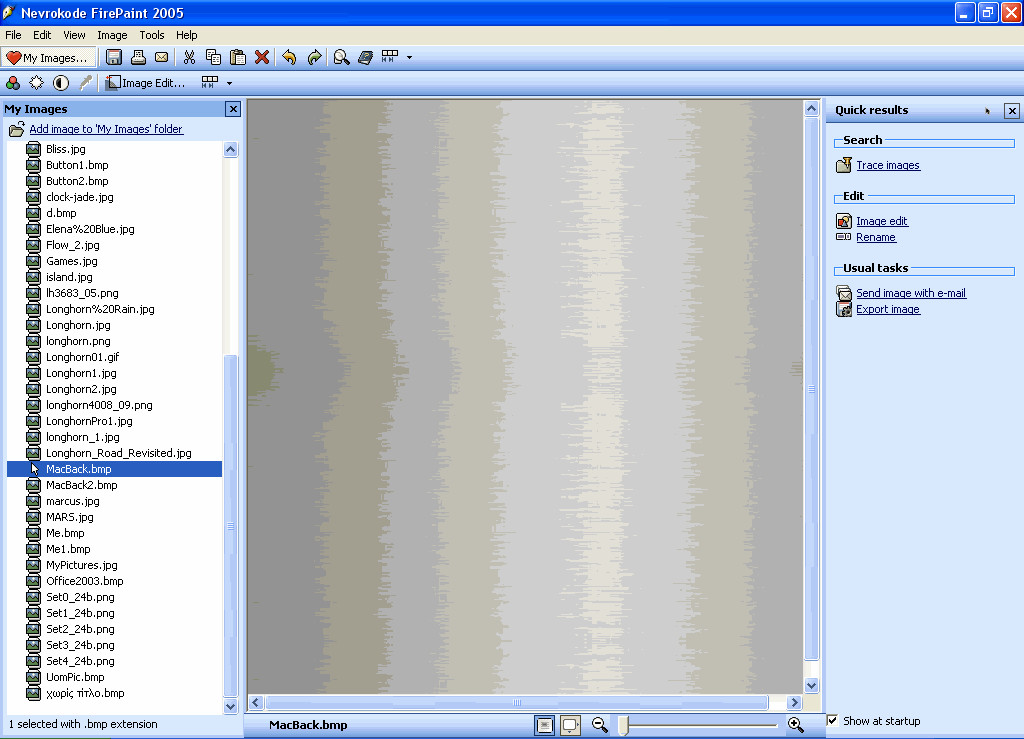The height and width of the screenshot is (739, 1024).
Task: Select clock-jade.jpg in file list
Action: click(x=79, y=197)
